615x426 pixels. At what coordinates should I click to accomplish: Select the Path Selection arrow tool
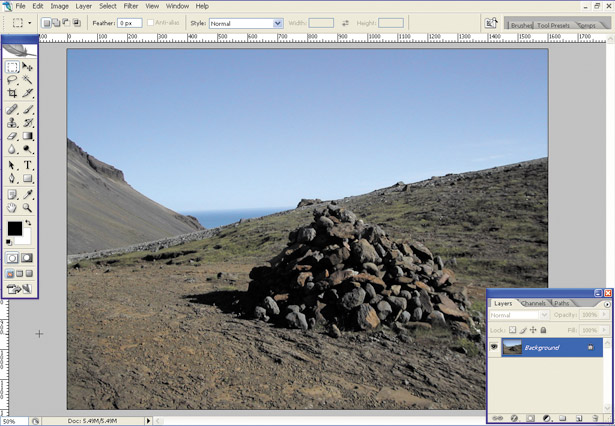click(12, 165)
